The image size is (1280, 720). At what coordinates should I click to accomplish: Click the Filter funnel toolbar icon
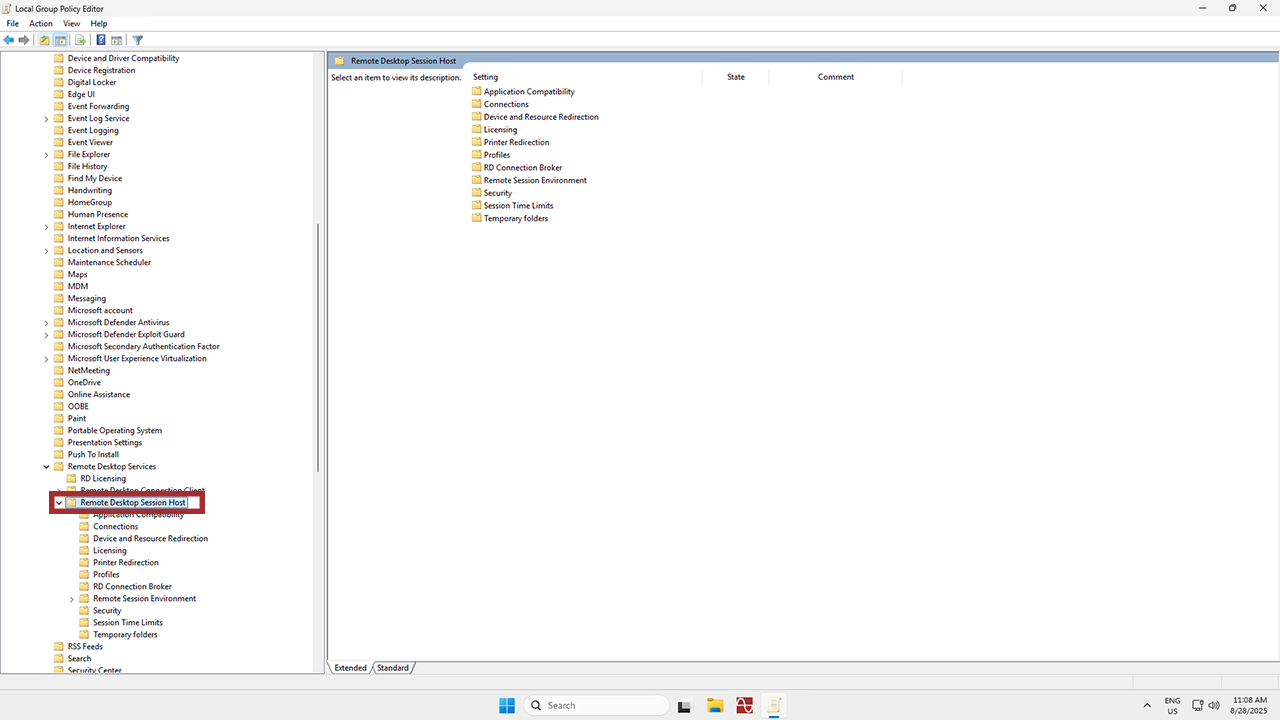coord(138,40)
